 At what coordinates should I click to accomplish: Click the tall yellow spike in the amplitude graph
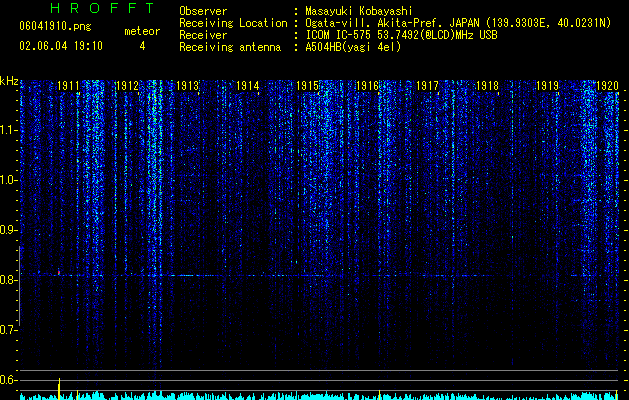59,388
